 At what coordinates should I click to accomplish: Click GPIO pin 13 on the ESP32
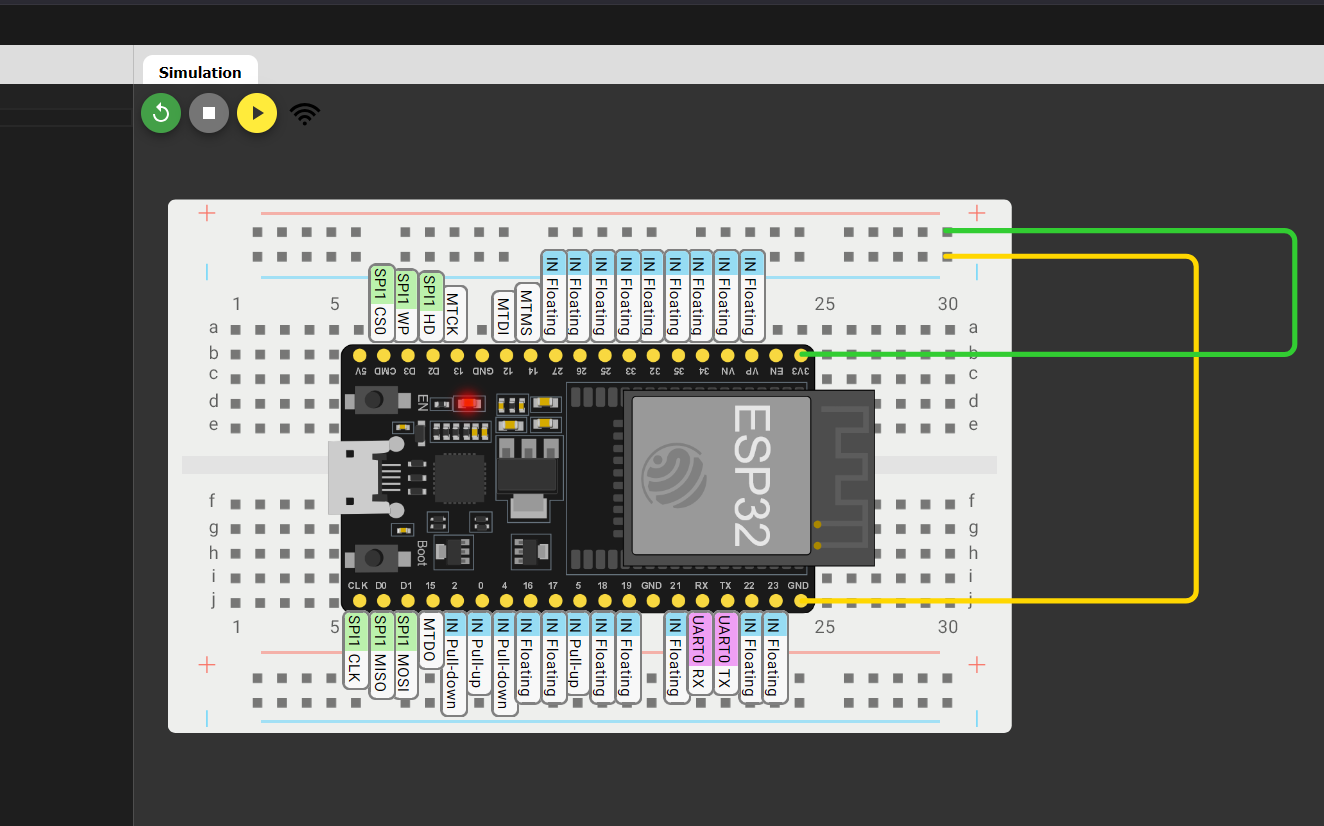(457, 355)
